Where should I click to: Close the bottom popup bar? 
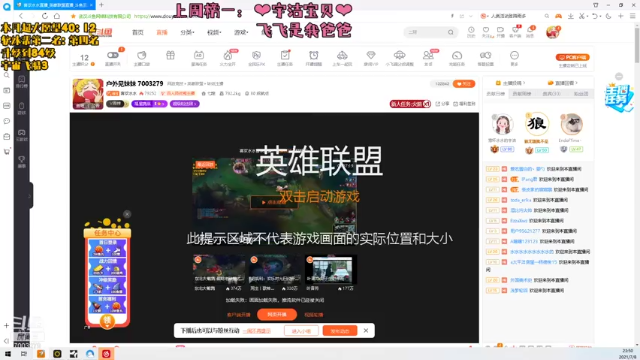(x=366, y=331)
